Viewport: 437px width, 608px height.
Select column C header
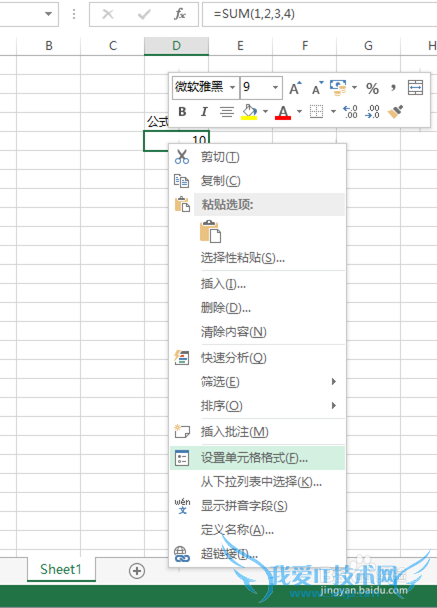point(113,46)
